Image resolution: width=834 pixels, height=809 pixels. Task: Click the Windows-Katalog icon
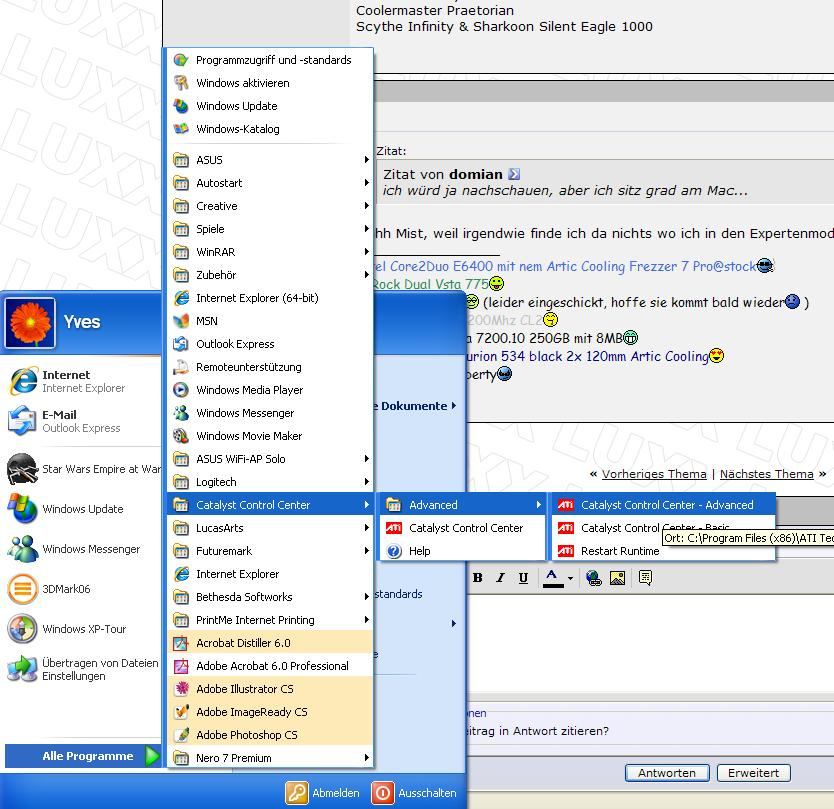(x=181, y=129)
